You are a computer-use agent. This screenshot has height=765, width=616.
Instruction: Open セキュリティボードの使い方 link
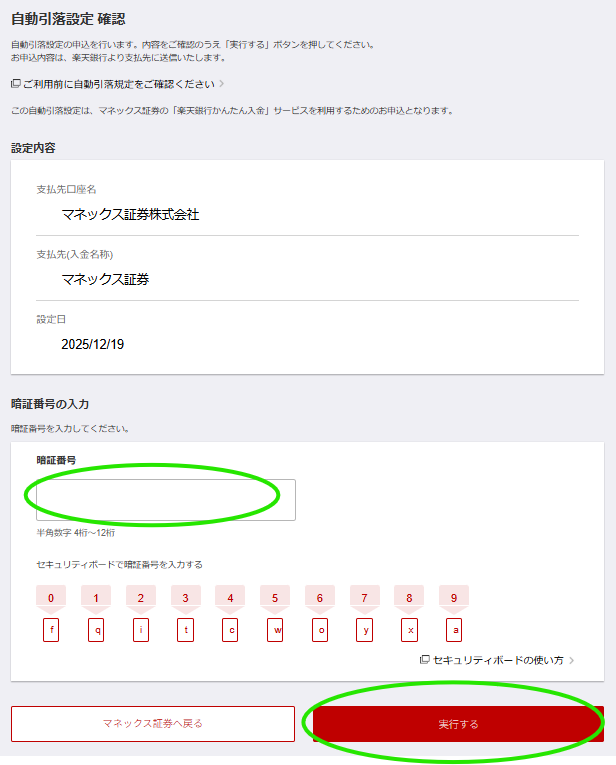pyautogui.click(x=498, y=660)
